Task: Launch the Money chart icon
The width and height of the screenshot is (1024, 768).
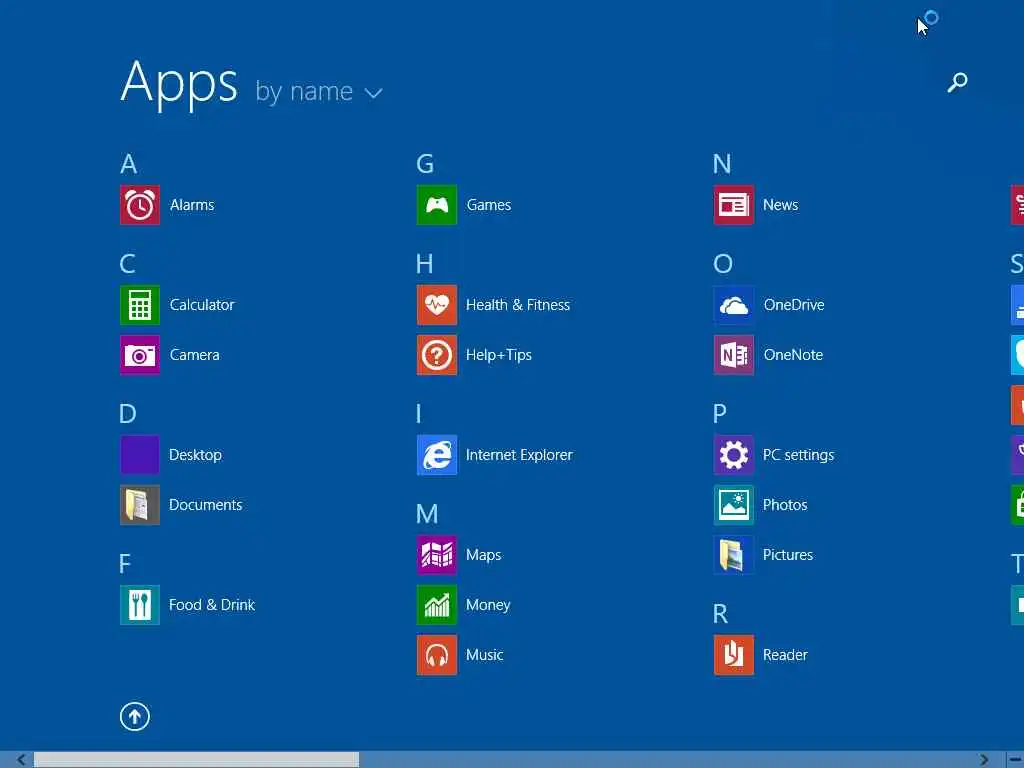Action: click(x=437, y=605)
